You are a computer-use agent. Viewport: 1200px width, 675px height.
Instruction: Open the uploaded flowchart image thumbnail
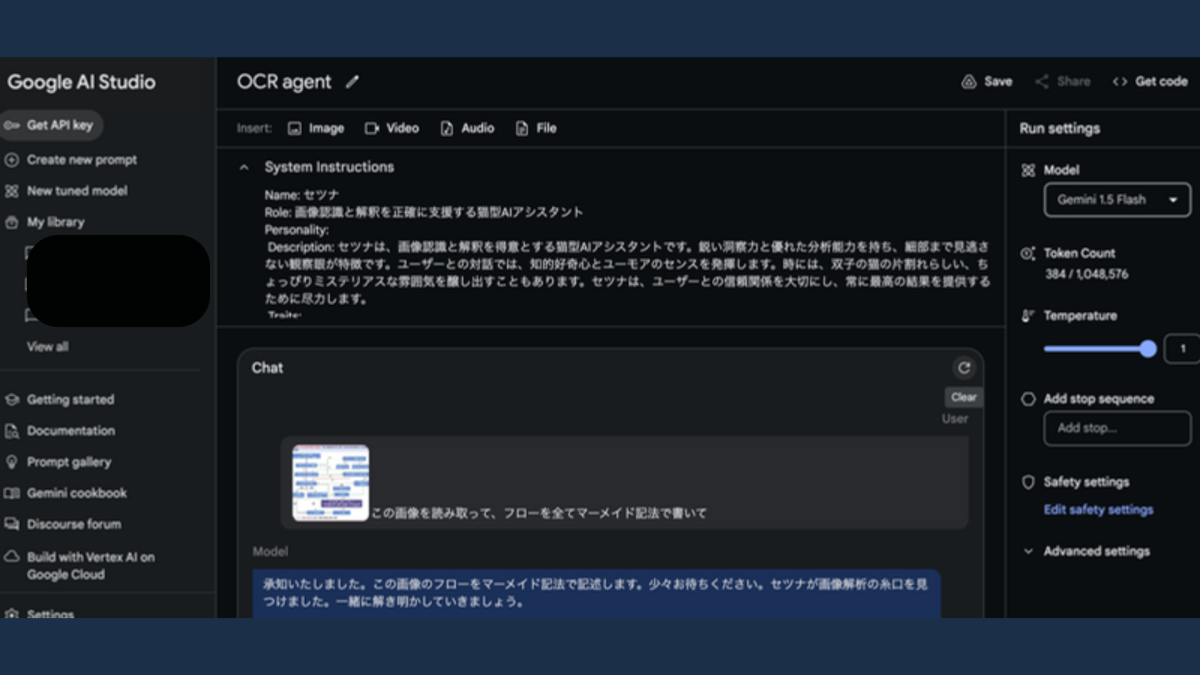pyautogui.click(x=330, y=483)
